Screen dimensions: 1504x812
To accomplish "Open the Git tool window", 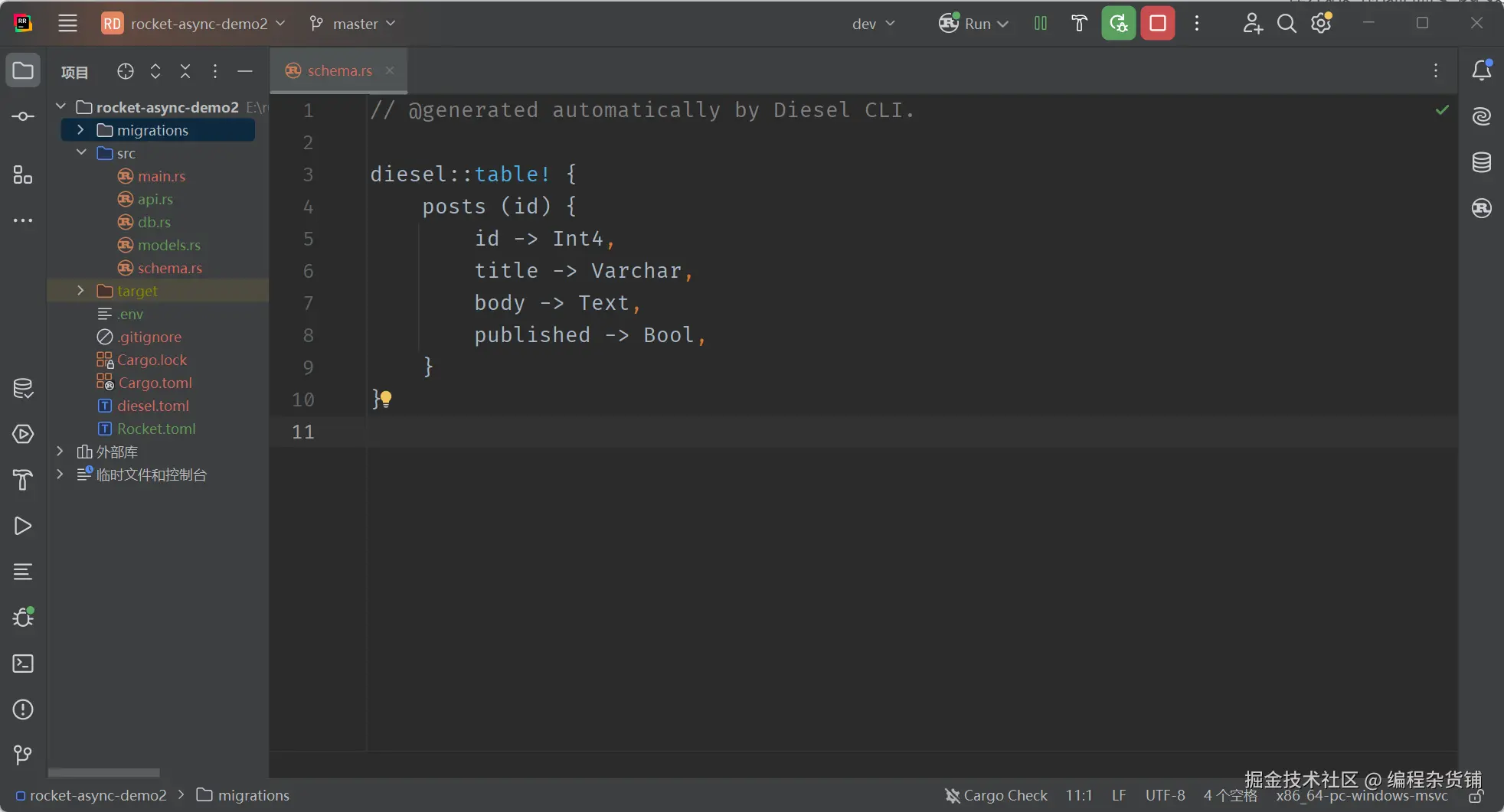I will pyautogui.click(x=23, y=755).
